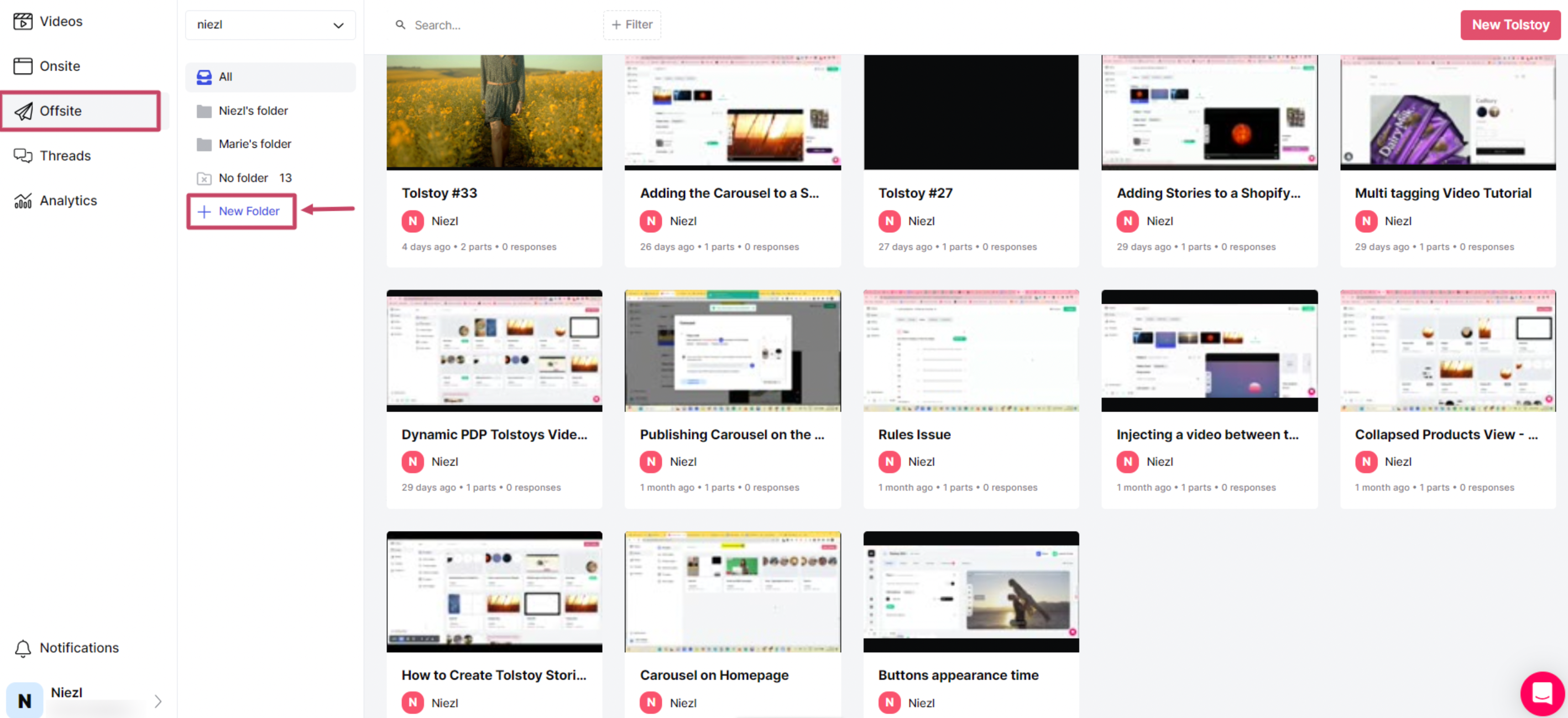Screen dimensions: 1568x718
Task: Select the Videos icon in the sidebar
Action: [x=23, y=20]
